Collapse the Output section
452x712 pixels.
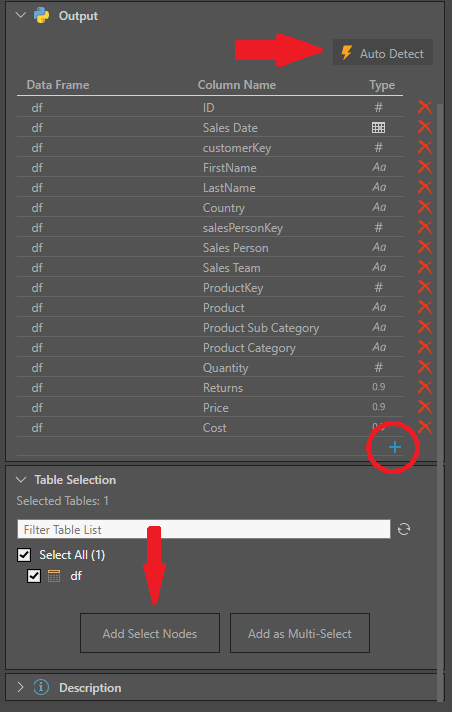tap(20, 15)
